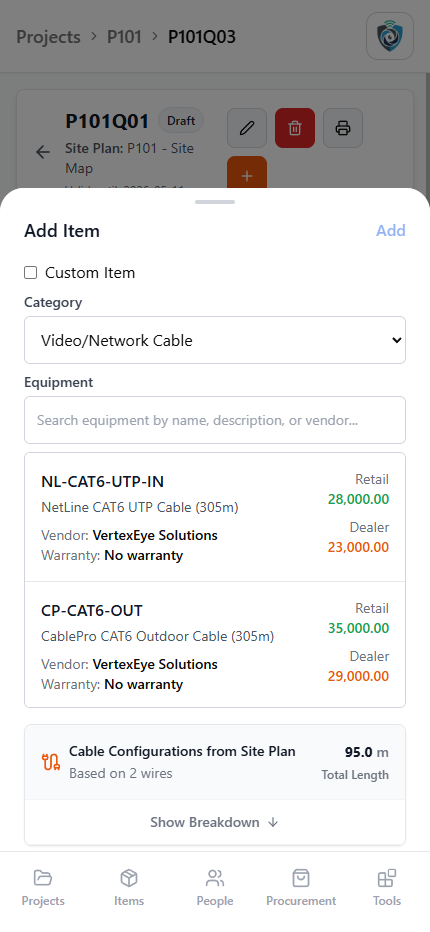Click the pencil edit icon button
430x932 pixels.
pos(247,128)
